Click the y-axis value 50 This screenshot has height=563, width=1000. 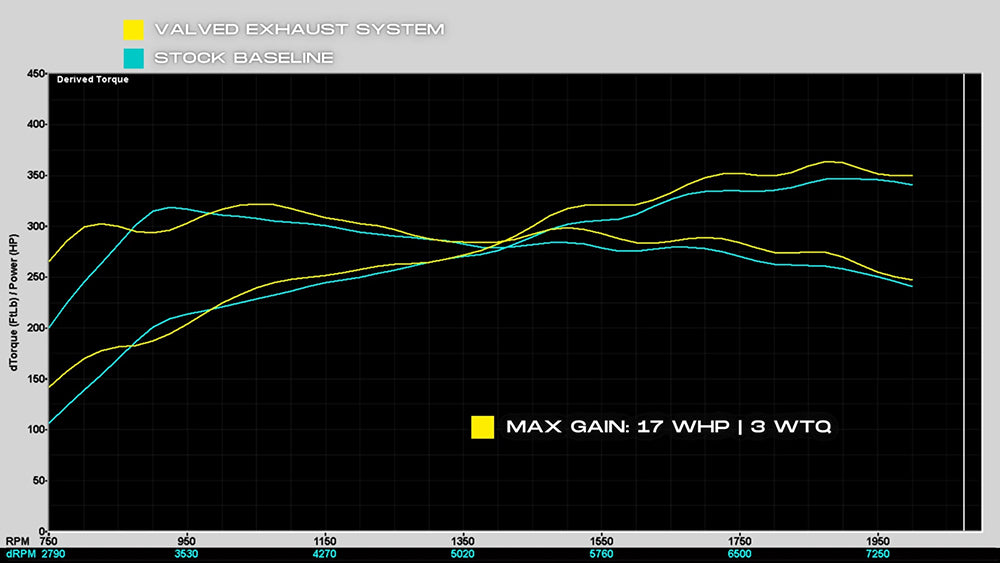click(x=38, y=481)
